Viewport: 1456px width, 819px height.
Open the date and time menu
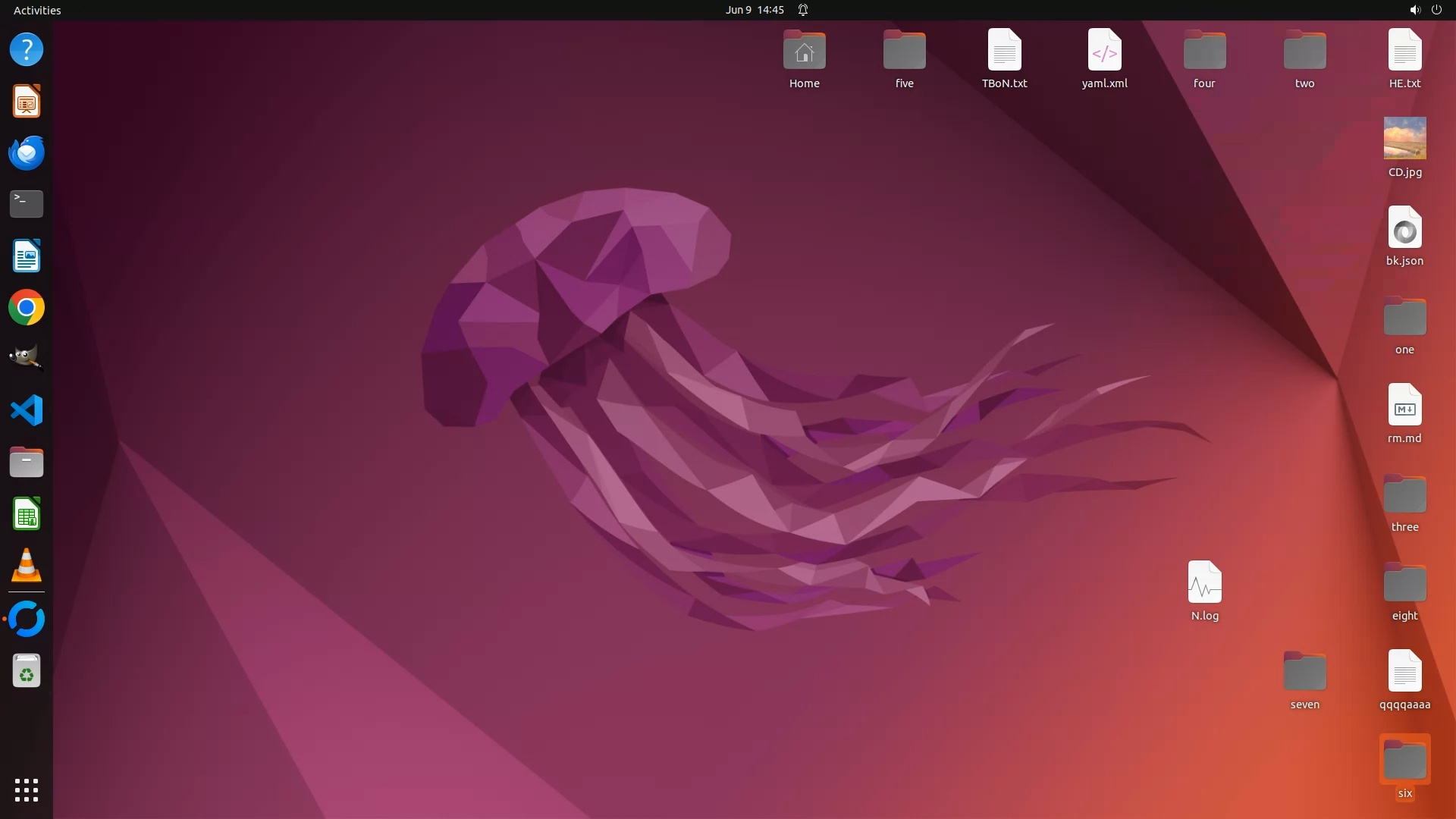754,10
